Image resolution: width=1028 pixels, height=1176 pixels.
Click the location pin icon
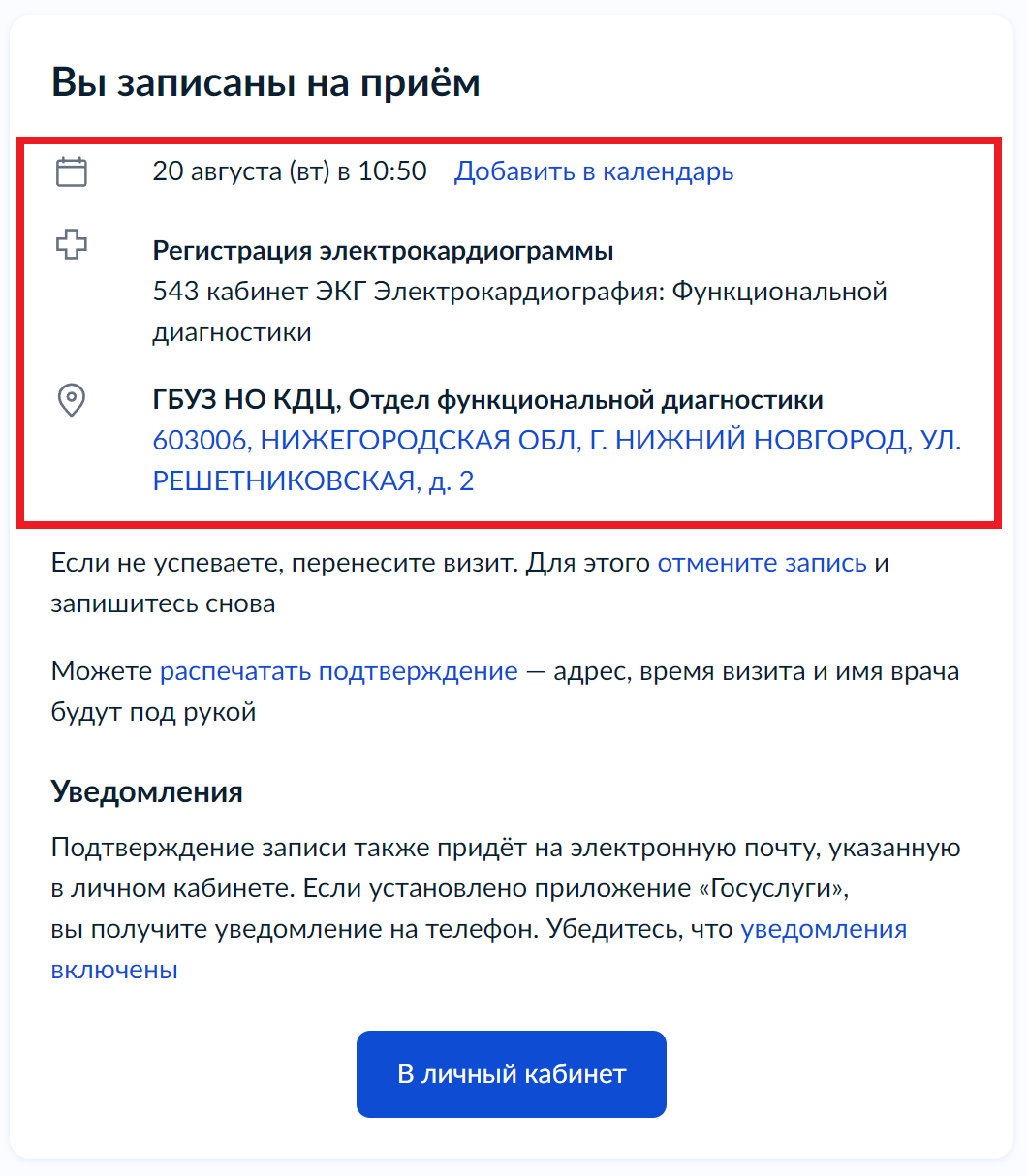pyautogui.click(x=72, y=399)
